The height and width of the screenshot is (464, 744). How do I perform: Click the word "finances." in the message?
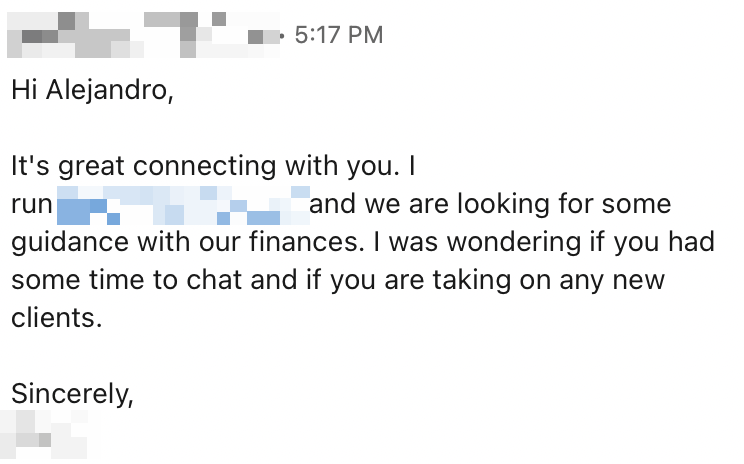coord(307,242)
